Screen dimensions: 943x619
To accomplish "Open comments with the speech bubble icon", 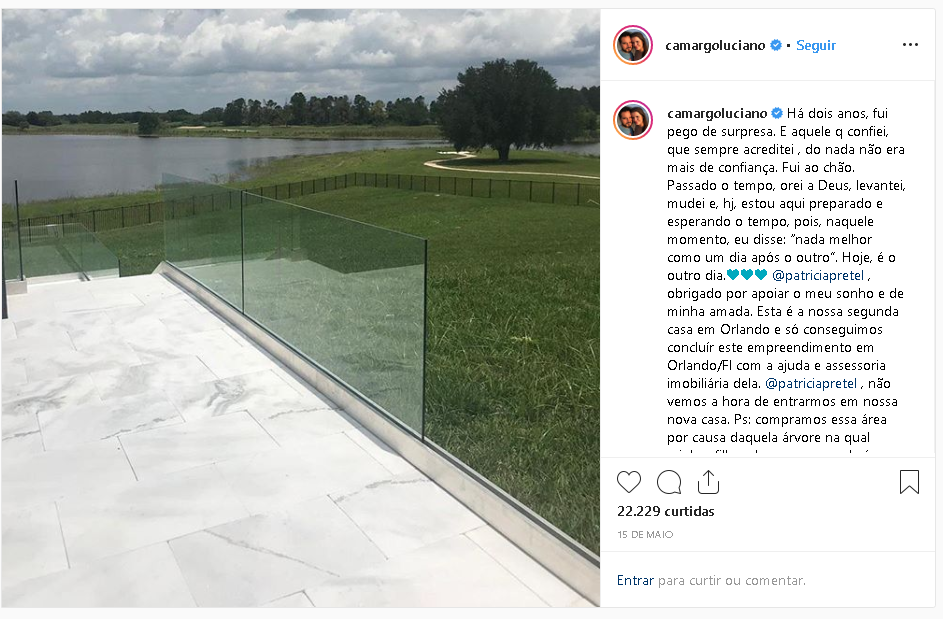I will 669,482.
